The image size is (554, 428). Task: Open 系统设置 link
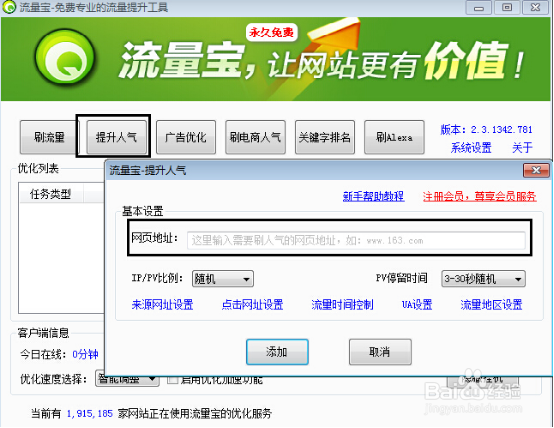(x=471, y=148)
